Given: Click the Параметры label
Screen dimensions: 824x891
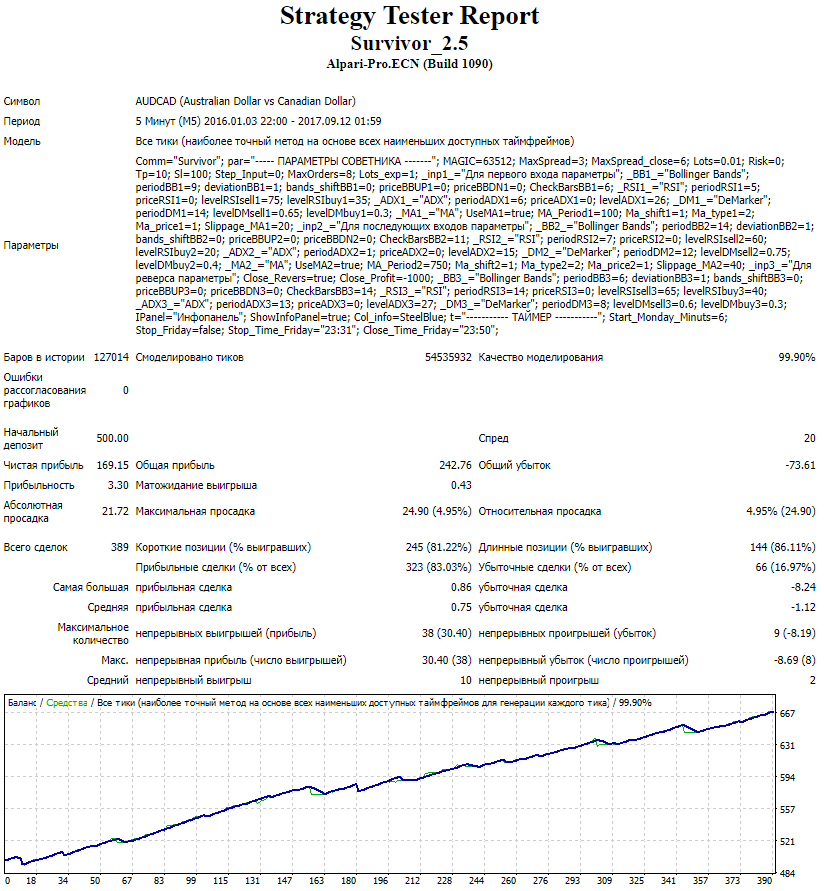Looking at the screenshot, I should (31, 245).
